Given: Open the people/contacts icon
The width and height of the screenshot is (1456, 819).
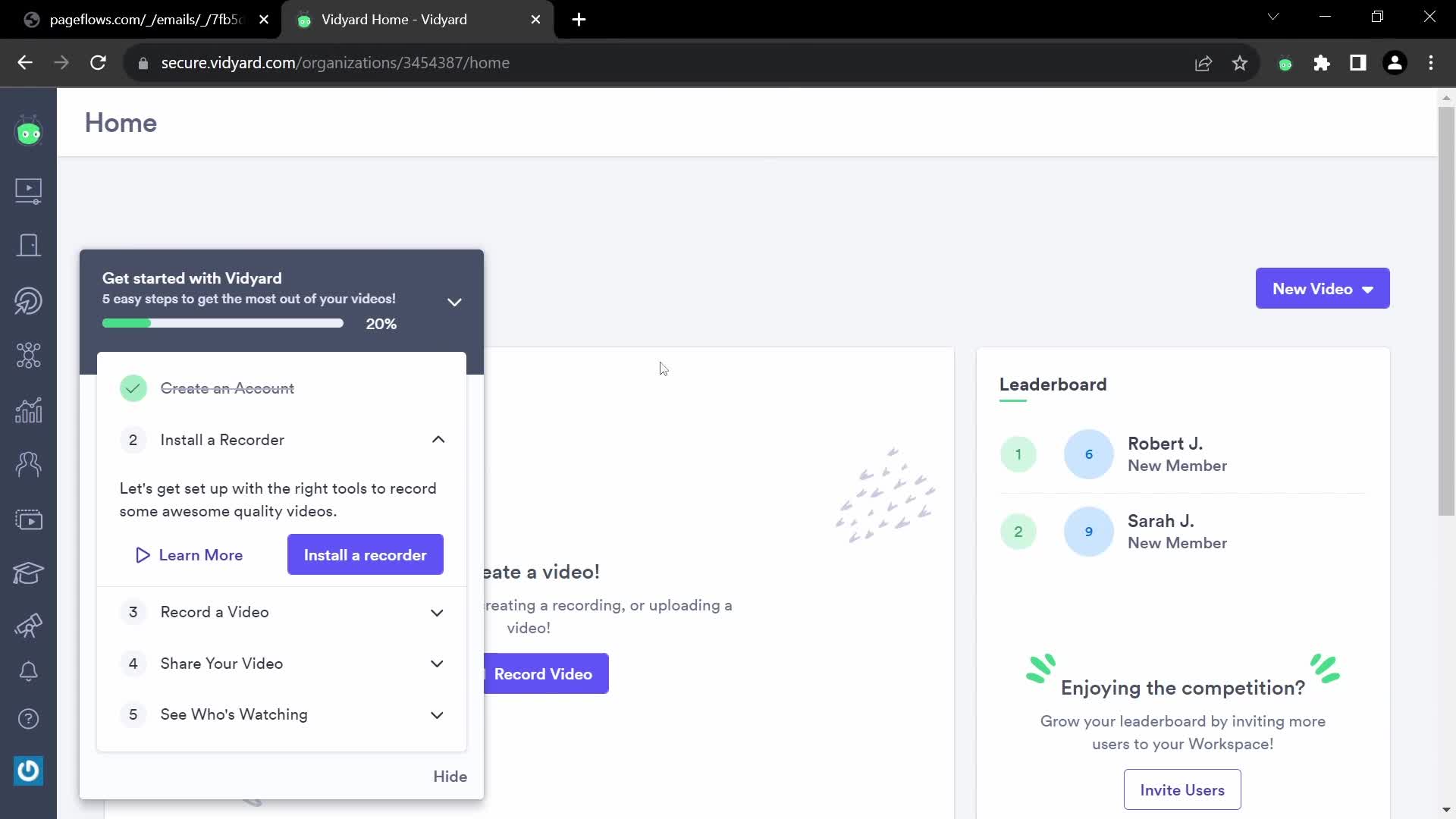Looking at the screenshot, I should pos(28,465).
